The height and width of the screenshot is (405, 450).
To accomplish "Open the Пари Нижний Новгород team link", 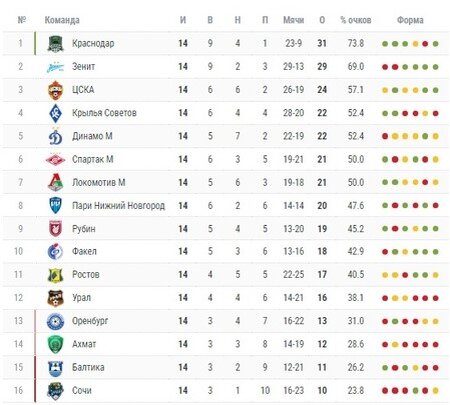I will coord(118,206).
